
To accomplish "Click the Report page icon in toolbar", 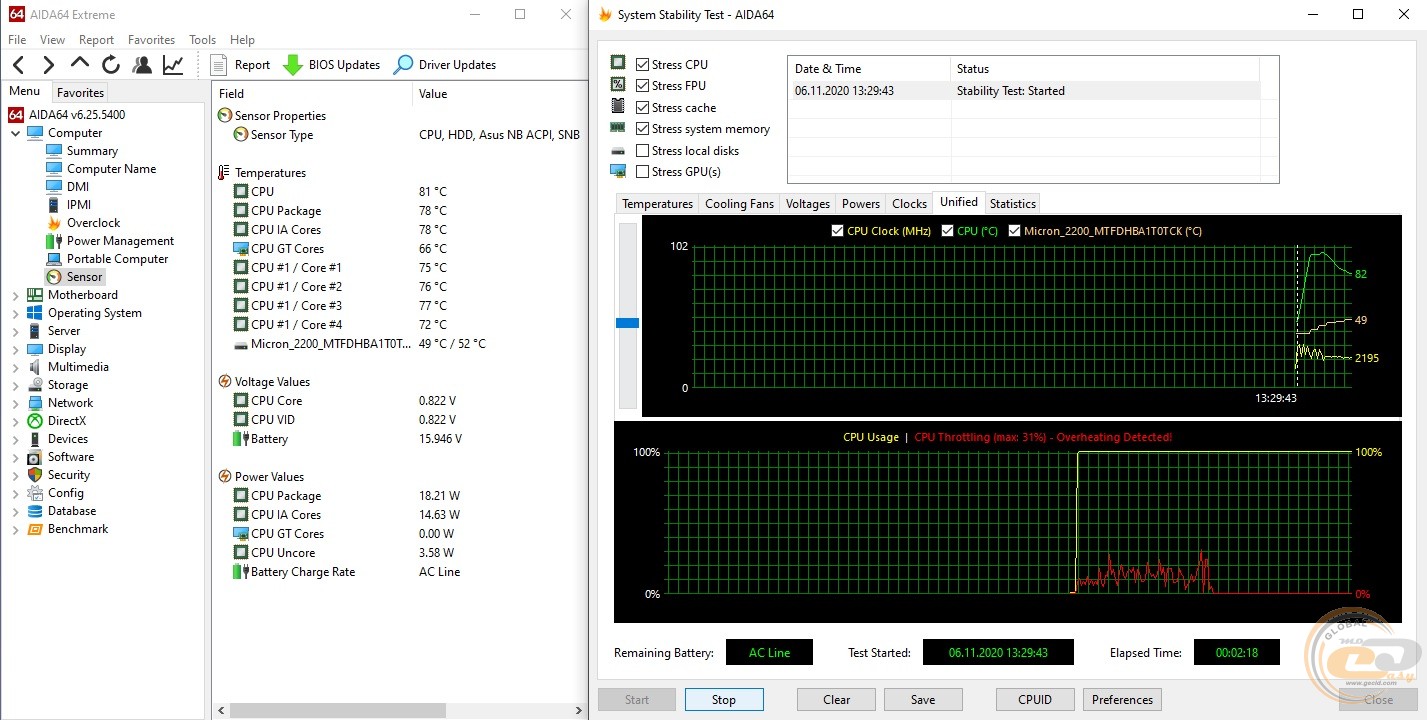I will coord(220,65).
